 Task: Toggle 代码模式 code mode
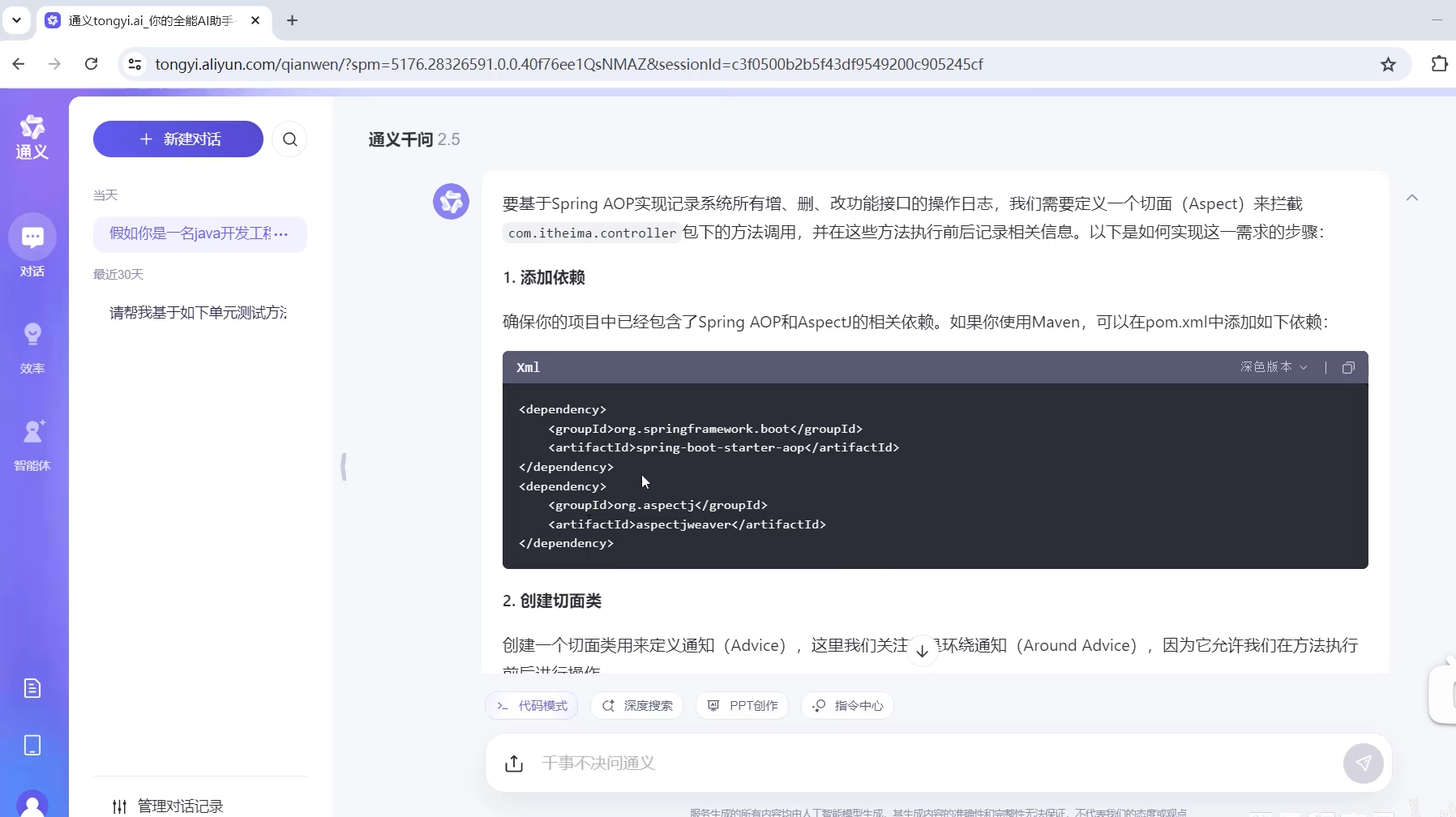click(532, 705)
